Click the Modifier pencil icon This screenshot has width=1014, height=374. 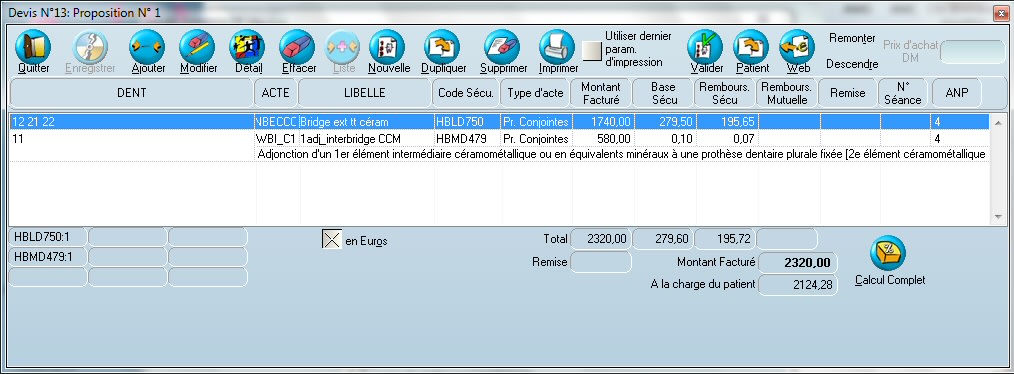(197, 47)
